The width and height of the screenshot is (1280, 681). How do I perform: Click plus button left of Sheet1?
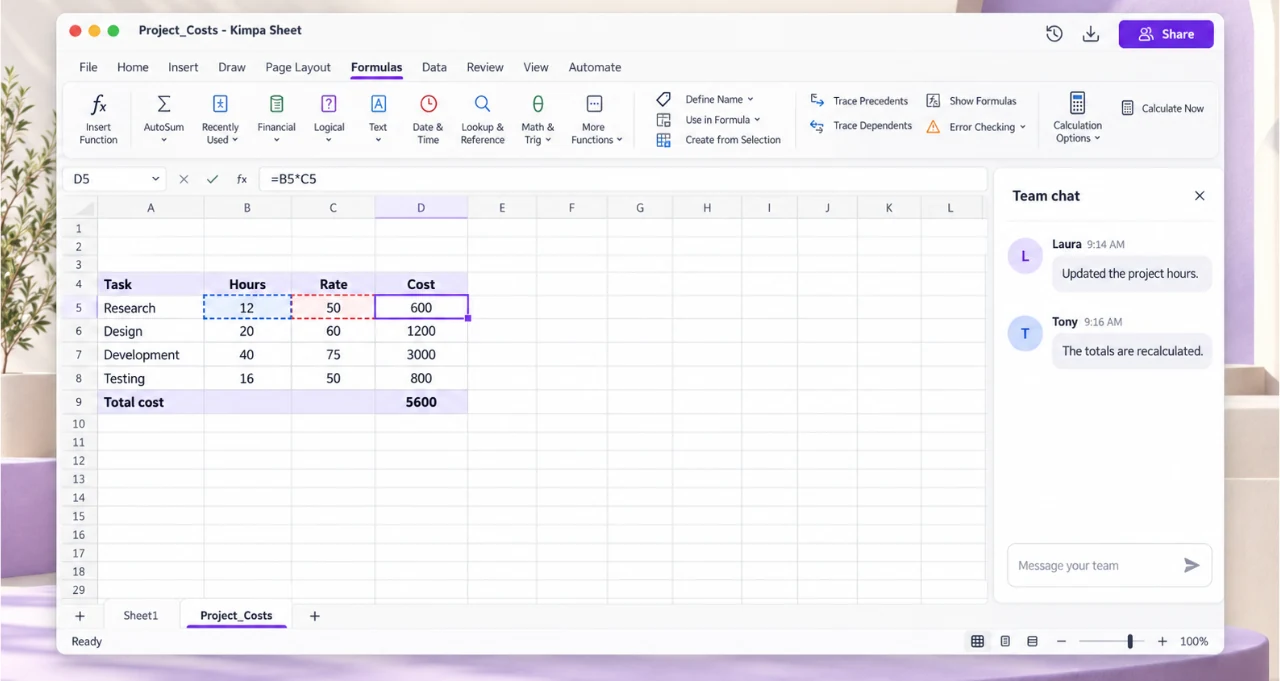point(80,616)
